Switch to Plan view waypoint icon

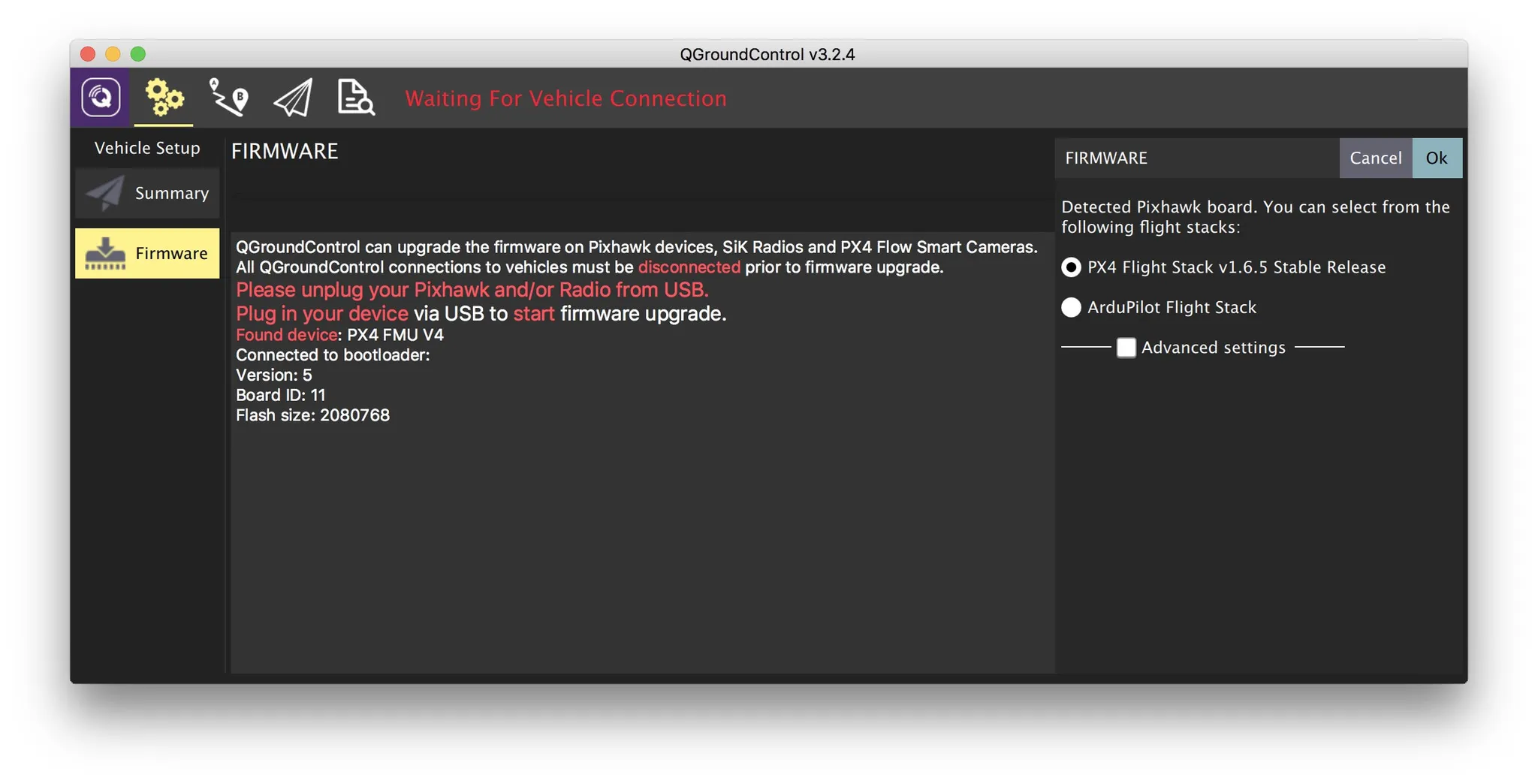228,98
